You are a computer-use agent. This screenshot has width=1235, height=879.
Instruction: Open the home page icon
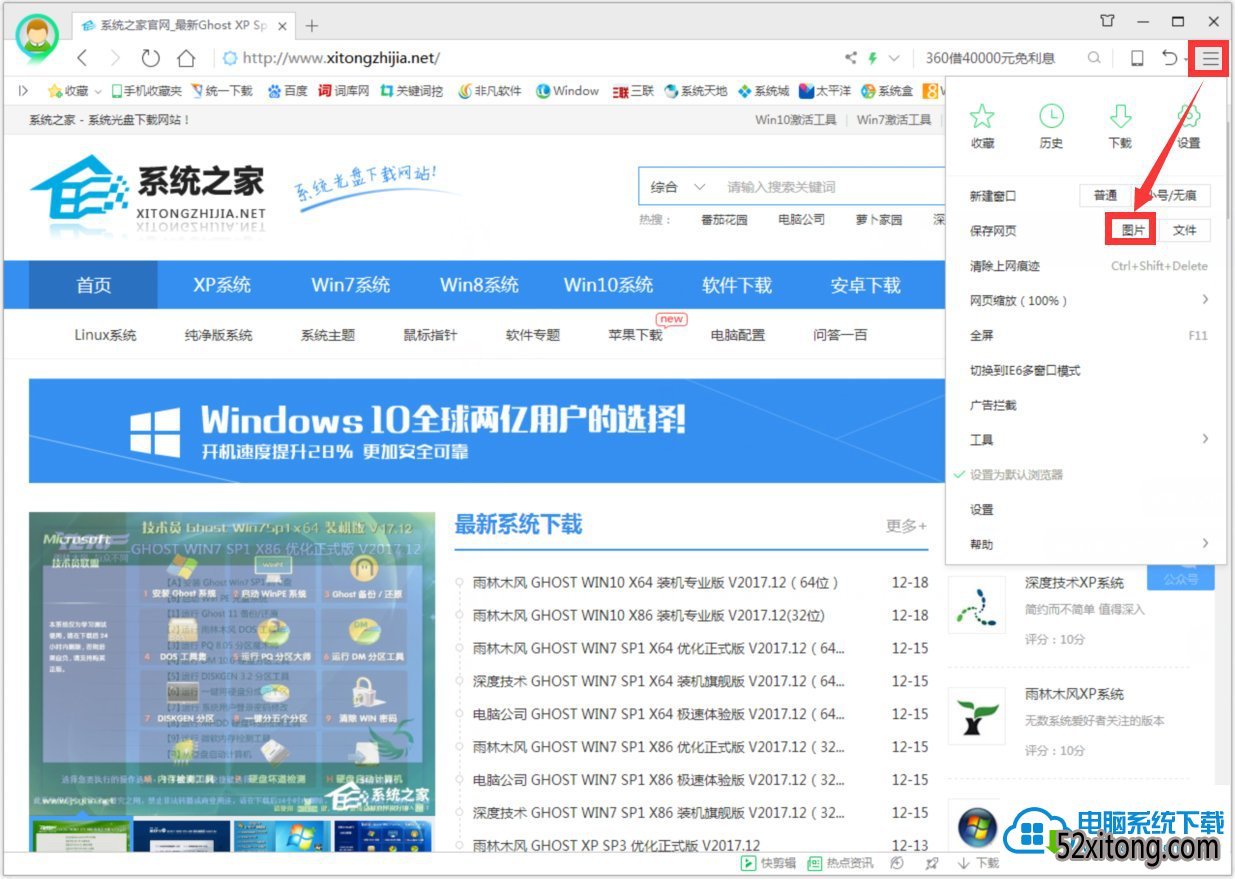(x=186, y=58)
